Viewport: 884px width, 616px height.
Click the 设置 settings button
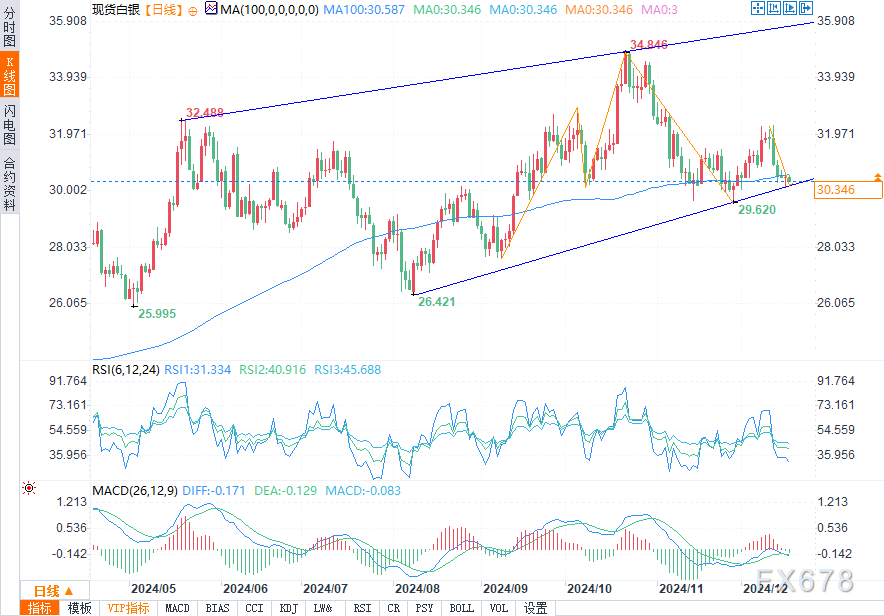tap(536, 608)
